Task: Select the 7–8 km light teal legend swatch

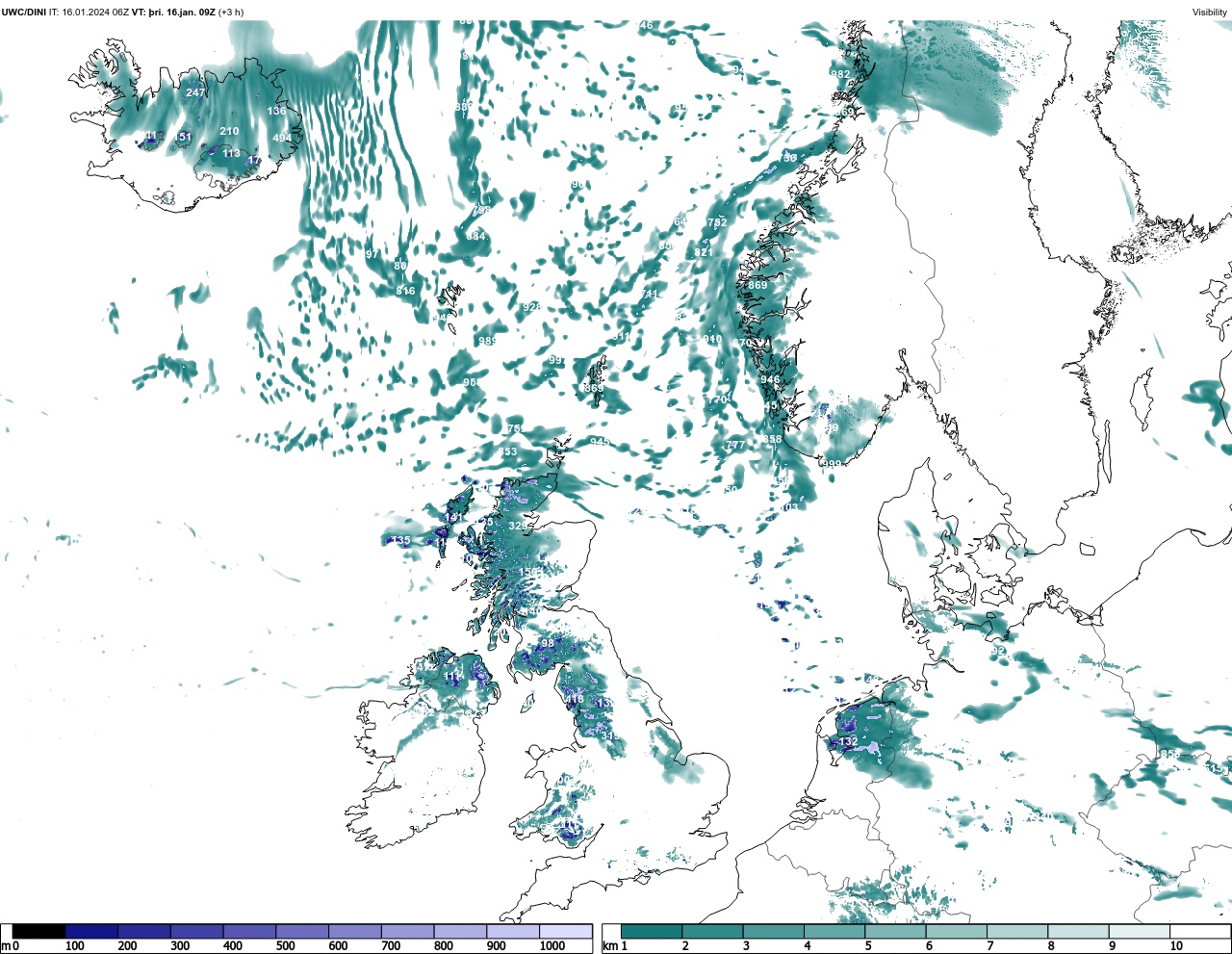Action: (x=1017, y=932)
